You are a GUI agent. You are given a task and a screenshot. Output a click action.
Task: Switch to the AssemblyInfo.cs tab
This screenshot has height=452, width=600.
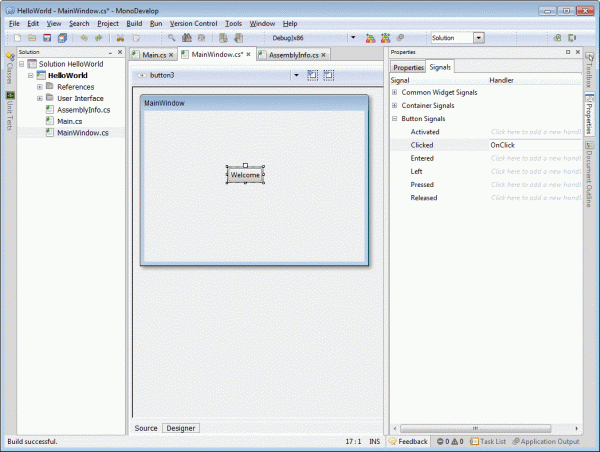293,55
